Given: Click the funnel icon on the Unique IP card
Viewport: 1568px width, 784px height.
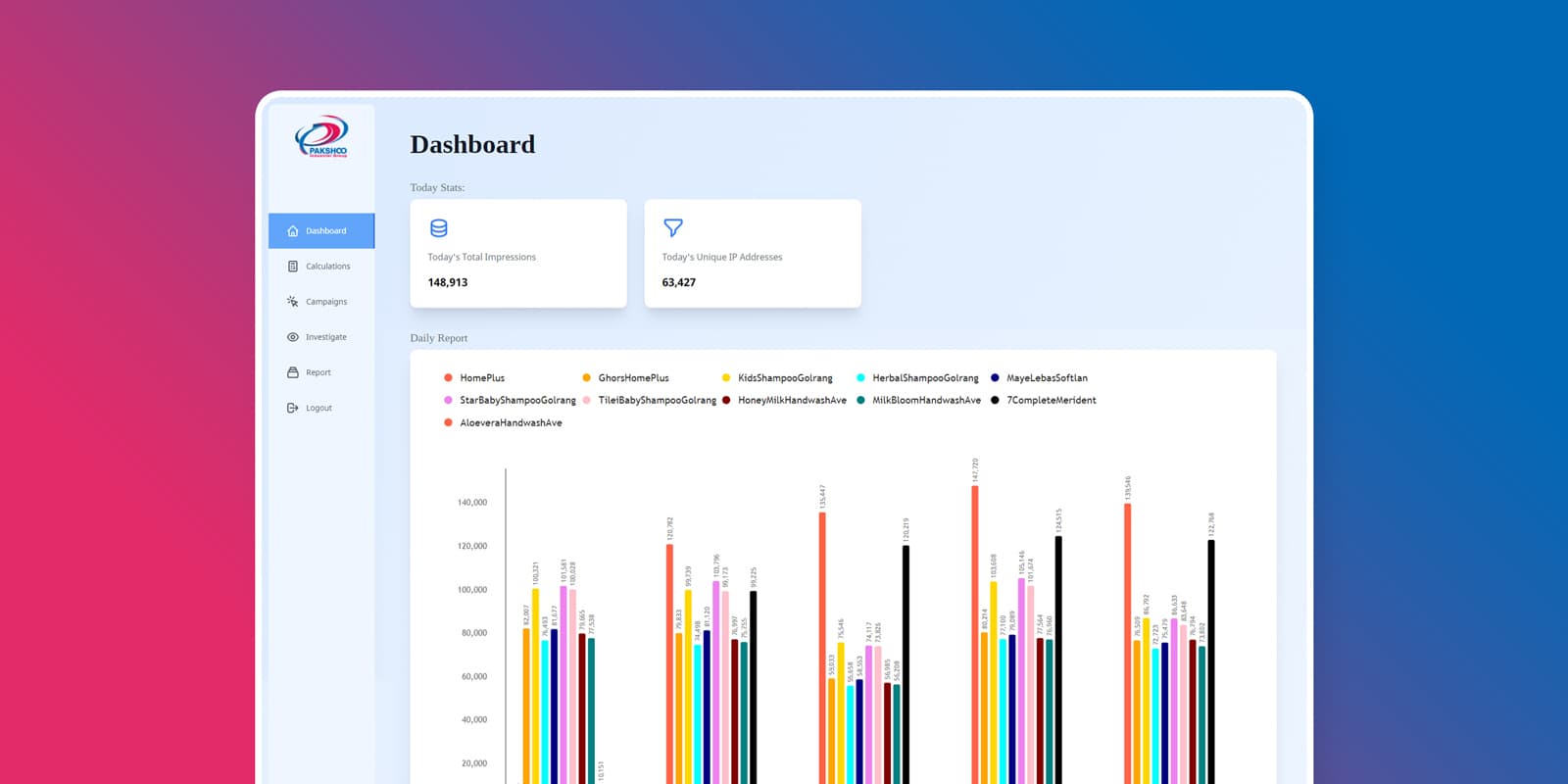Looking at the screenshot, I should (673, 228).
